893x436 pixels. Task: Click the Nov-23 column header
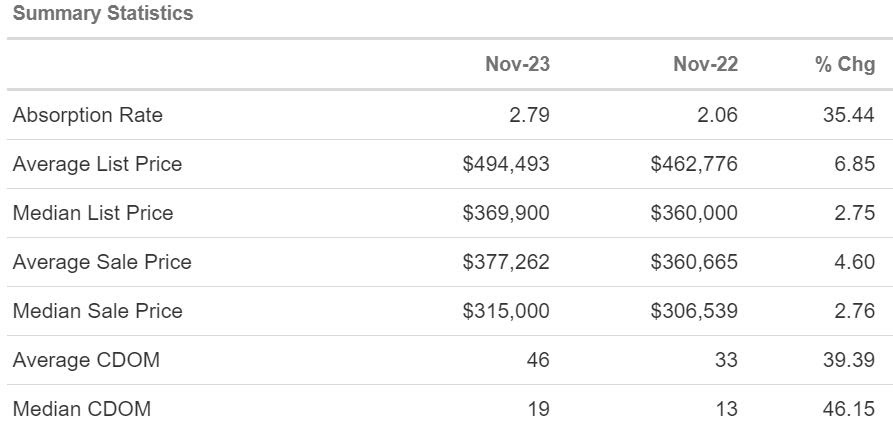(517, 65)
